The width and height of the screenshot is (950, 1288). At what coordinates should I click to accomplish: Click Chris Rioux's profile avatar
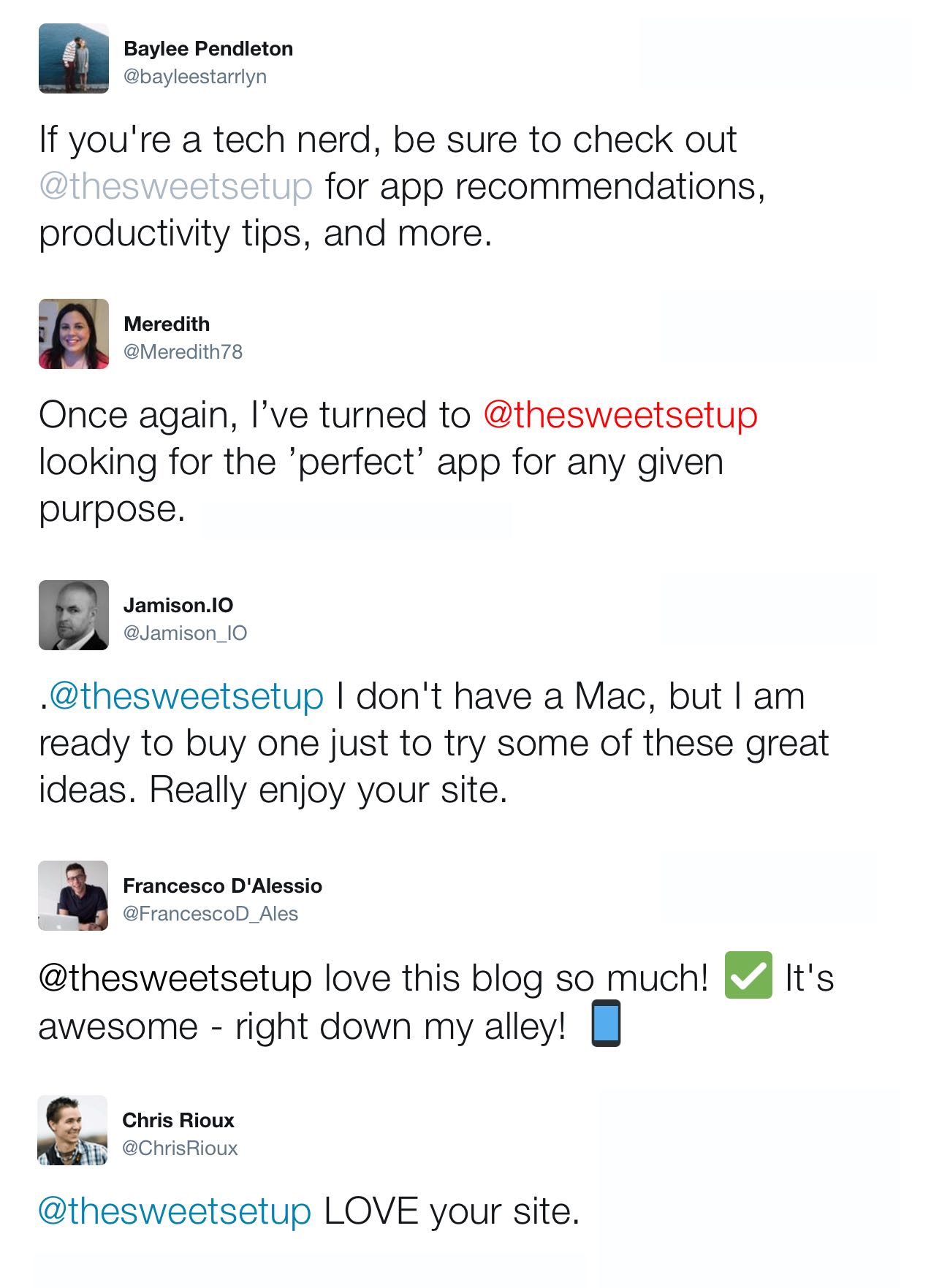click(x=72, y=1129)
